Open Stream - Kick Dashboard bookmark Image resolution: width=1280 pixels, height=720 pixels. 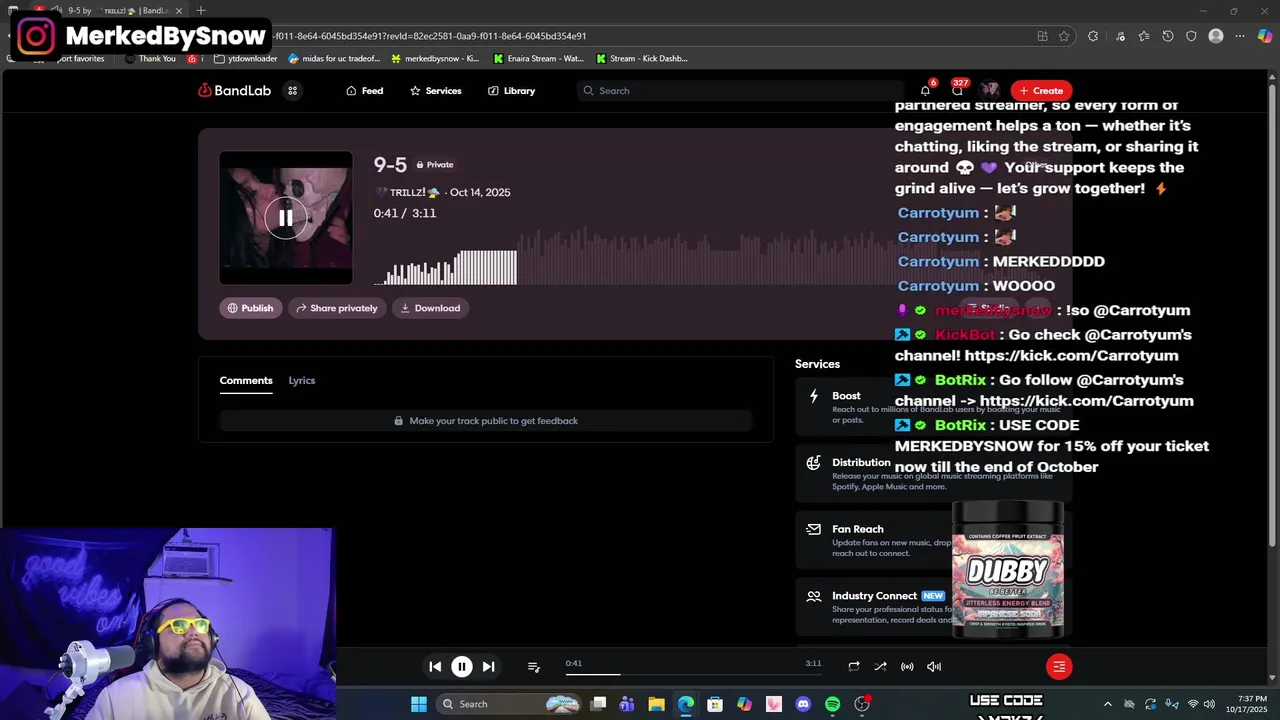click(642, 59)
